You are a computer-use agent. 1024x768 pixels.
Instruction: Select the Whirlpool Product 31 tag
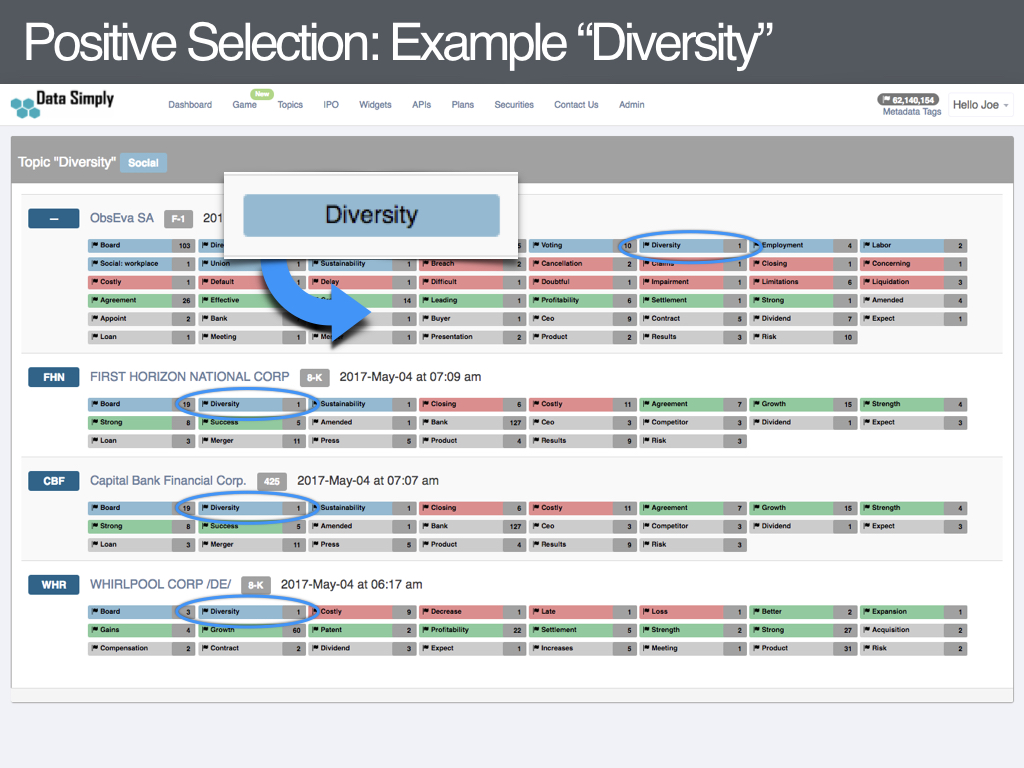point(803,648)
